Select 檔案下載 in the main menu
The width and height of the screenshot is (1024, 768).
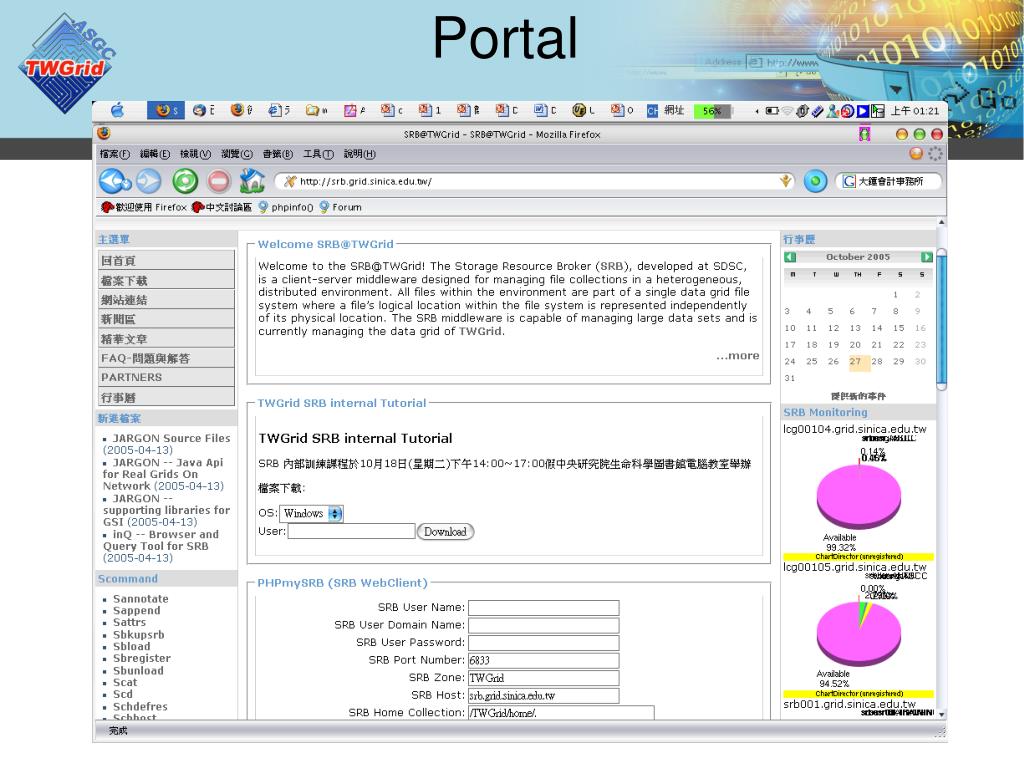point(166,280)
